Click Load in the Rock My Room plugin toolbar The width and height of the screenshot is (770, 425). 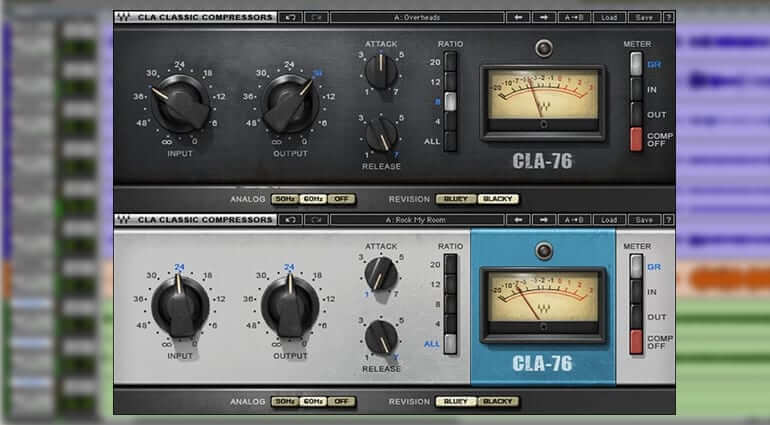(x=608, y=219)
